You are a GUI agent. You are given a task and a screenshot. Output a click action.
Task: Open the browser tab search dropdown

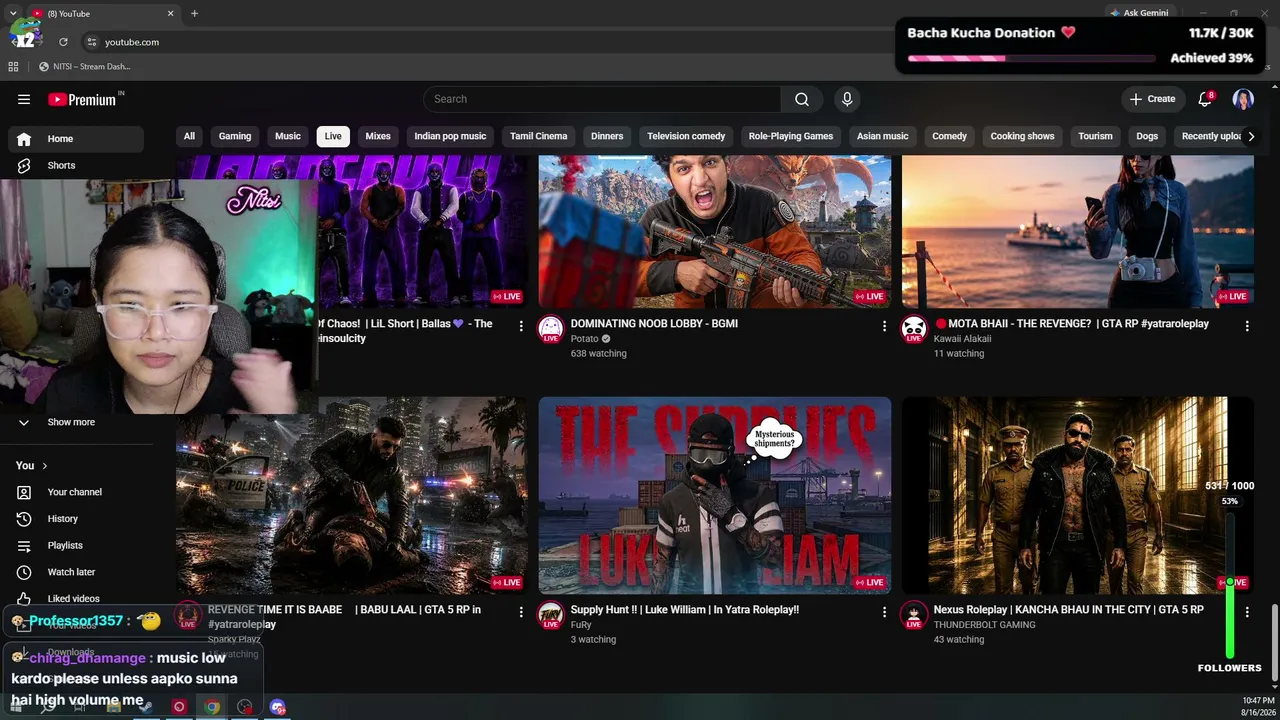(x=12, y=13)
